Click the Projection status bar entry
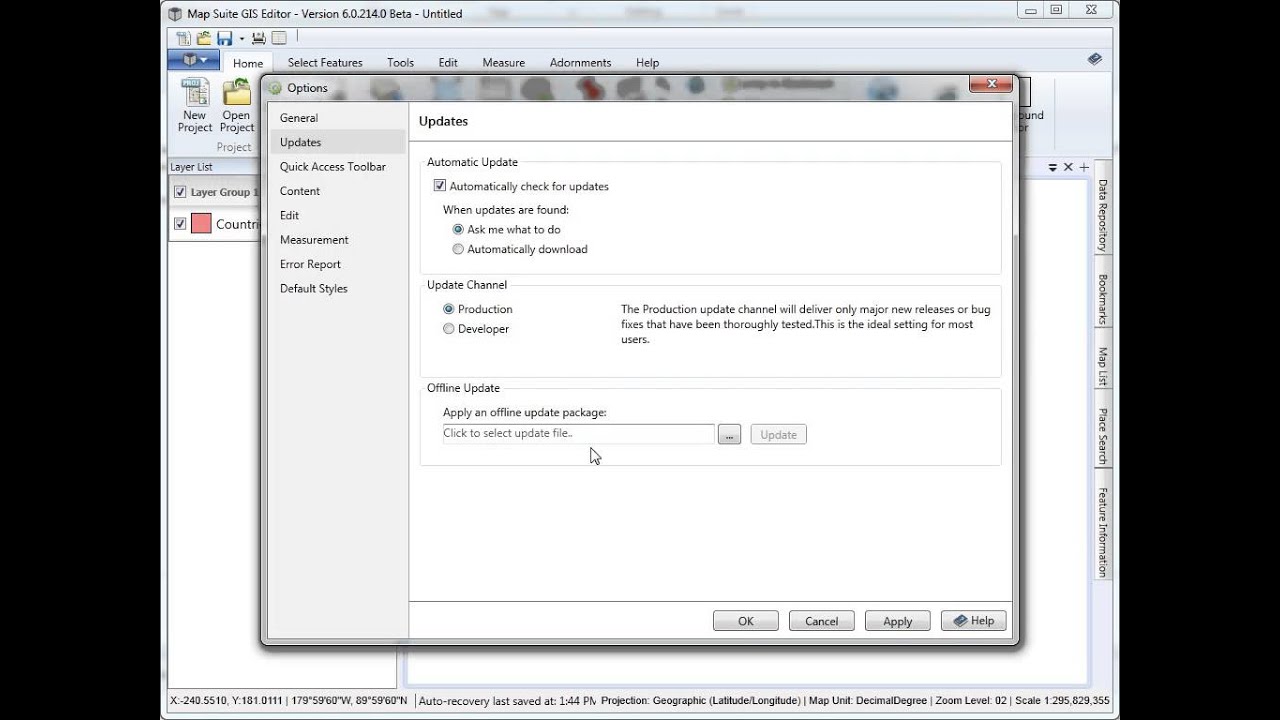This screenshot has width=1280, height=720. pos(701,701)
